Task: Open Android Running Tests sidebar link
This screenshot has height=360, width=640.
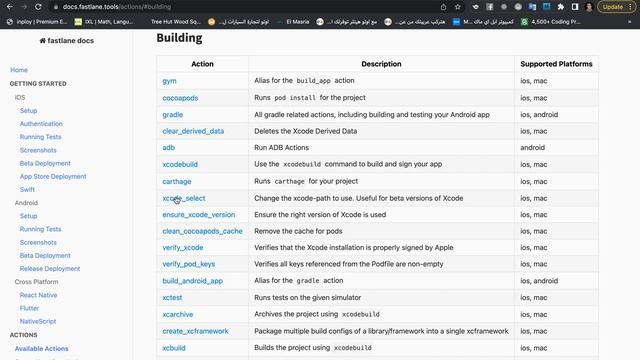Action: (40, 229)
